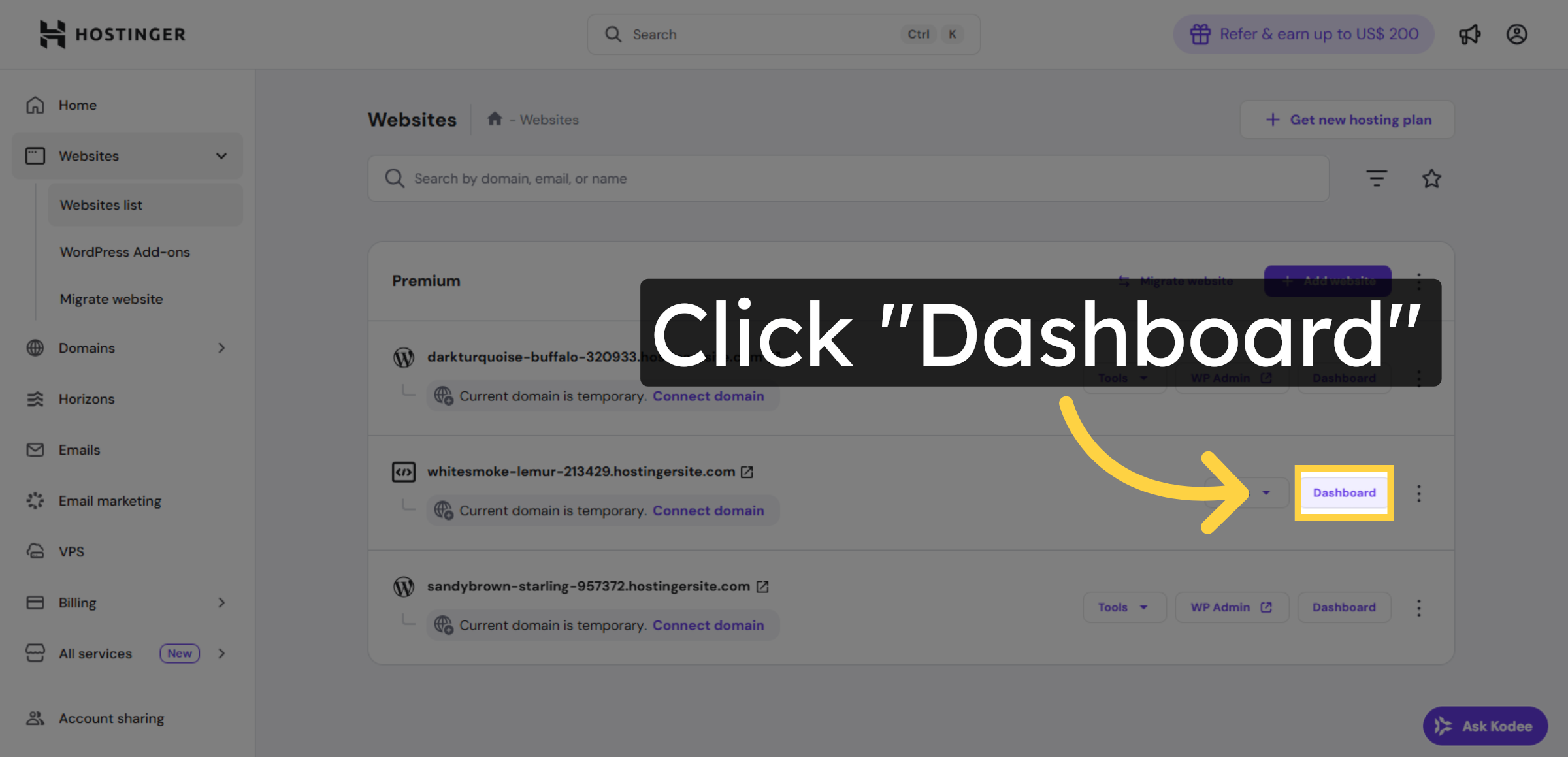Click the Ask Kodee chat button
This screenshot has width=1568, height=757.
pos(1485,726)
